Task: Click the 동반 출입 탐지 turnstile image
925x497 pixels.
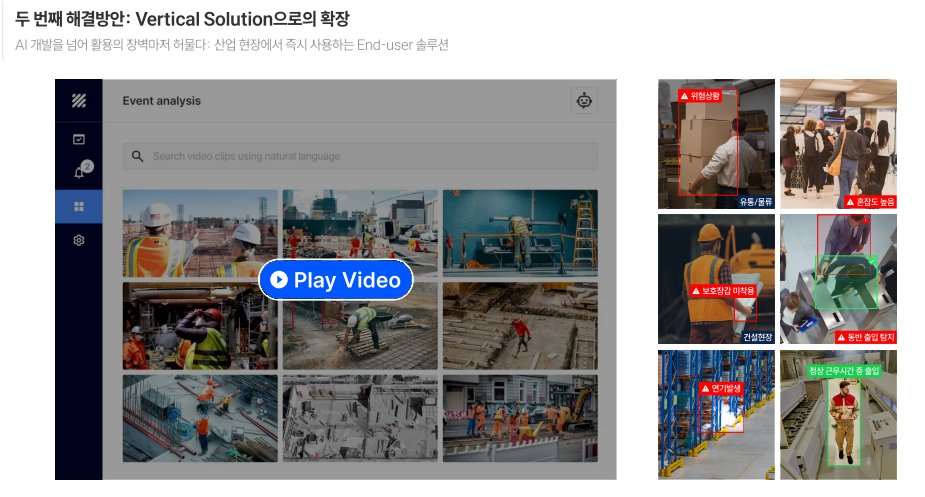Action: tap(838, 279)
